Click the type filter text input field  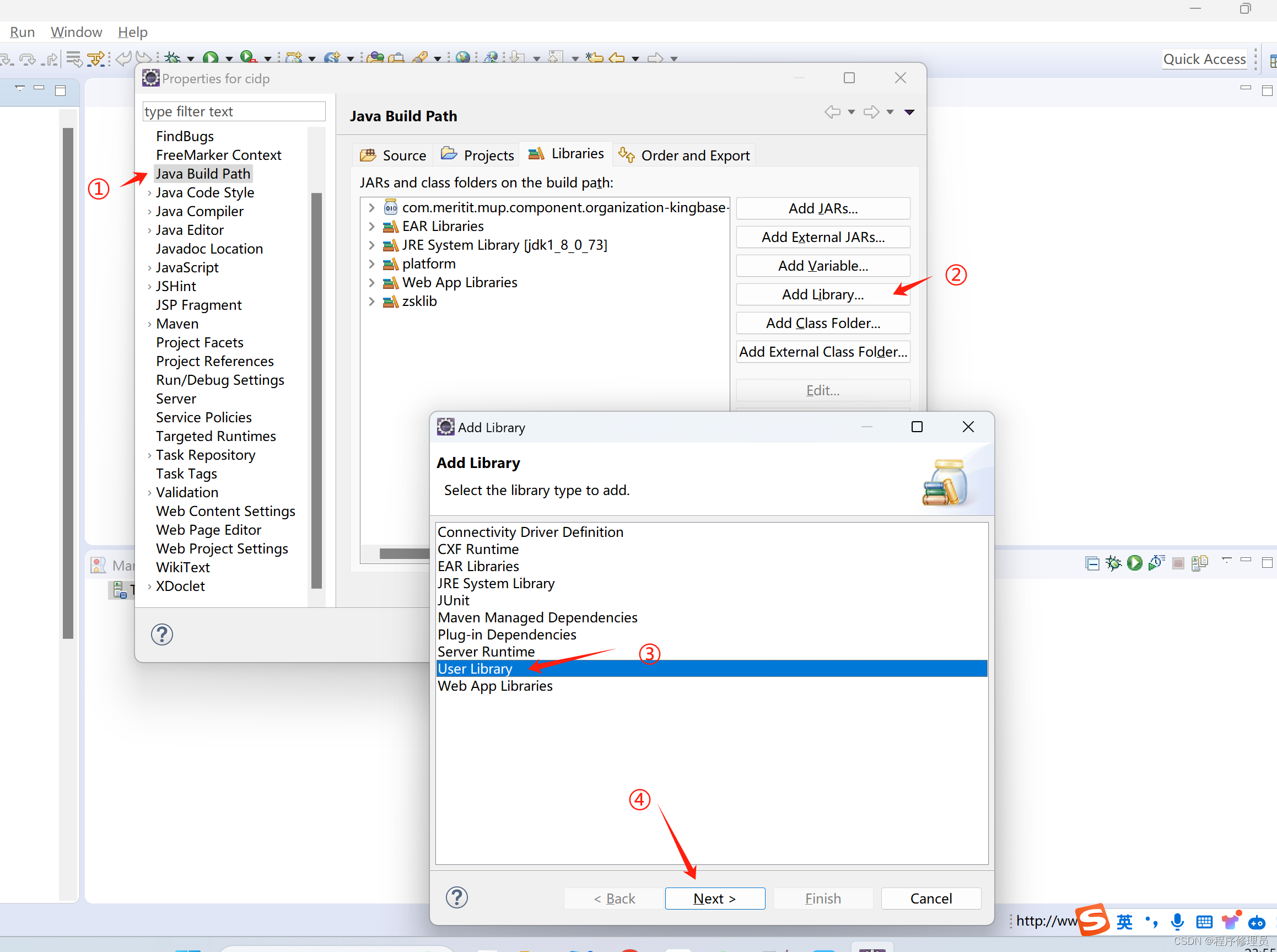pyautogui.click(x=234, y=111)
